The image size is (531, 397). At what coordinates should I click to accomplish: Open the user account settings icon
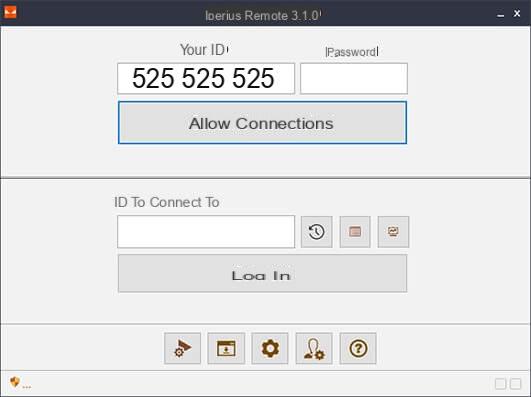(314, 348)
